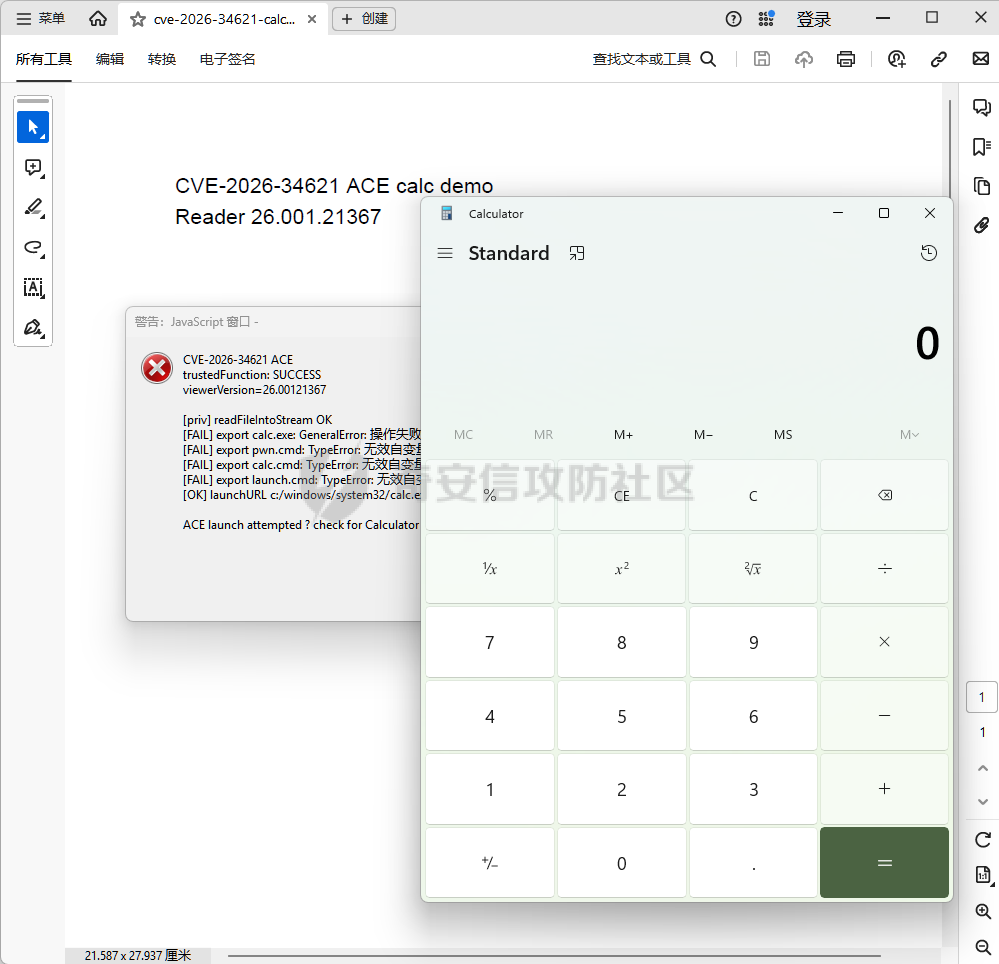
Task: Click the x² square key
Action: [x=622, y=568]
